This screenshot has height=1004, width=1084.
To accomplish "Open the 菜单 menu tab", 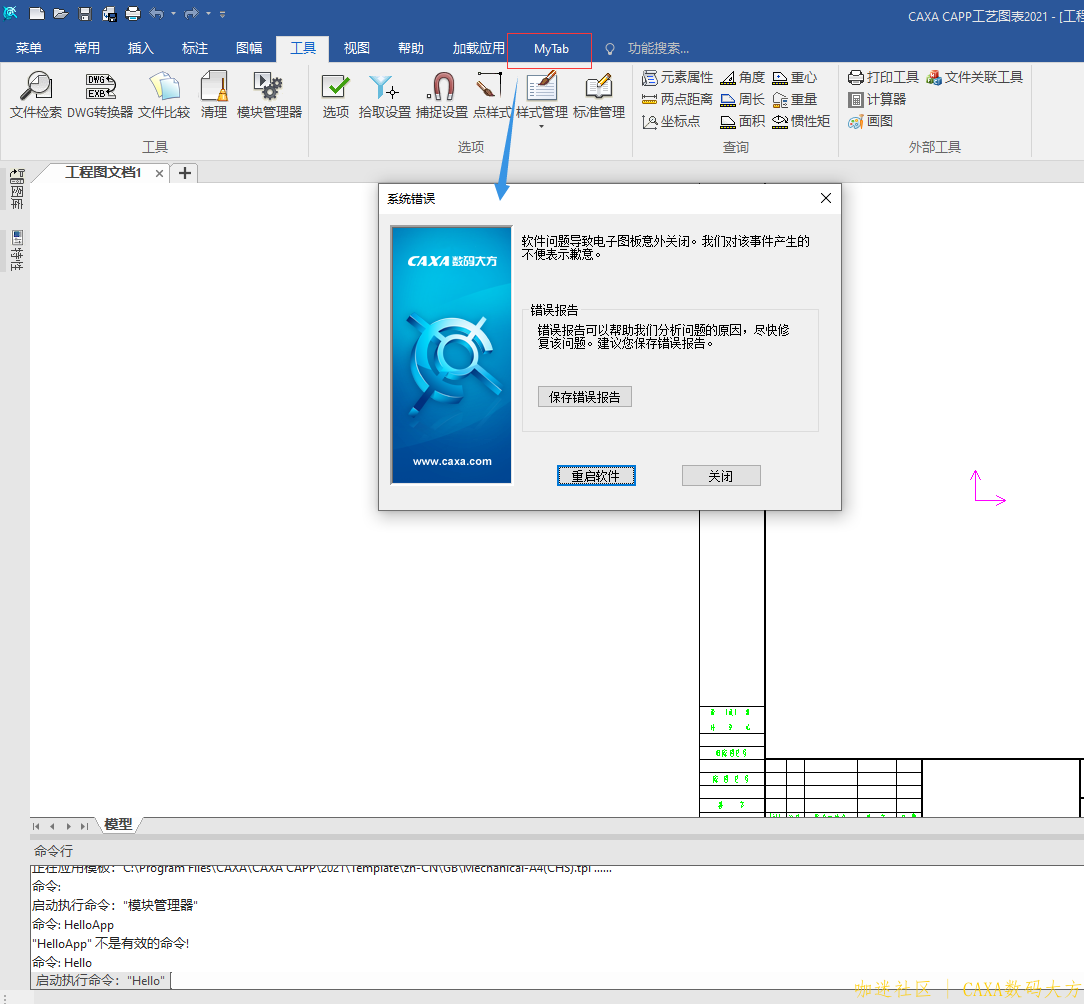I will coord(29,48).
